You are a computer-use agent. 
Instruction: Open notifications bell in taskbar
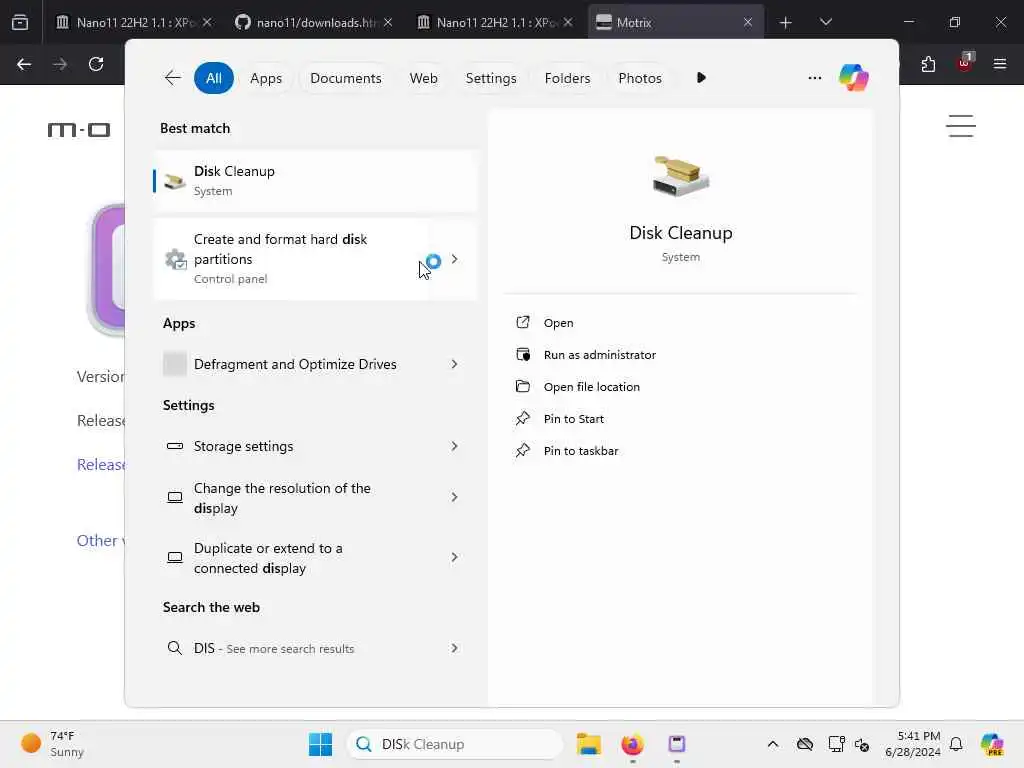pos(956,744)
